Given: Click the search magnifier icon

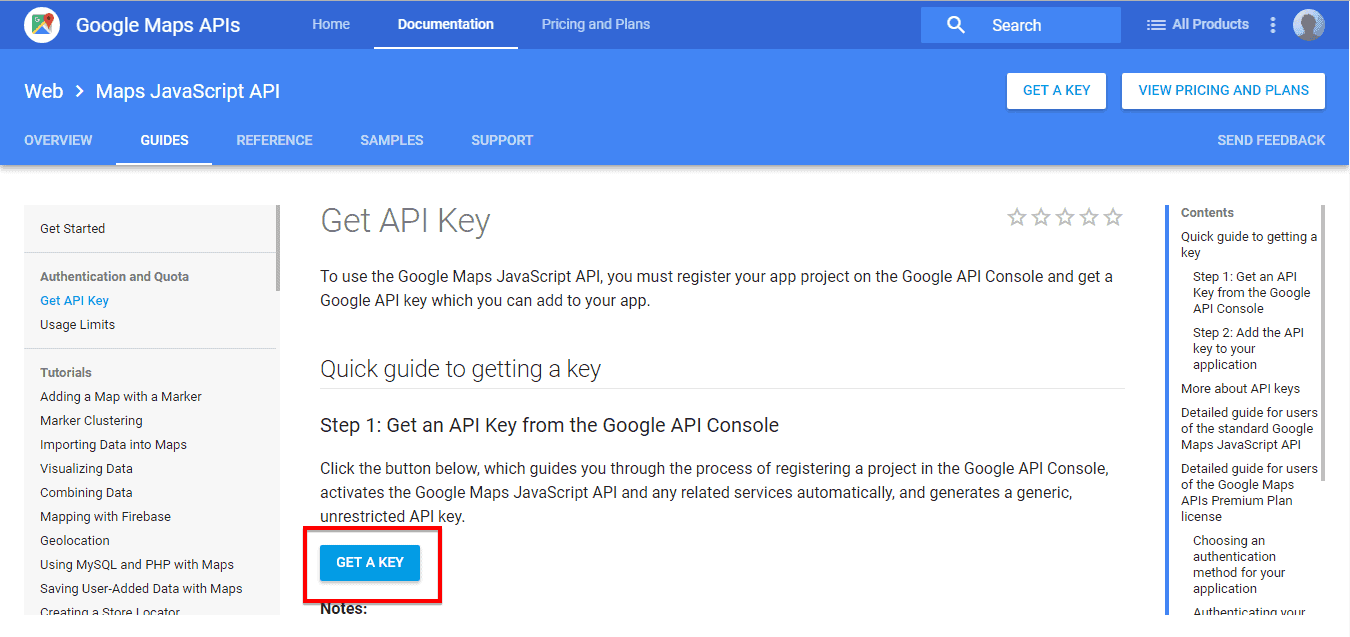Looking at the screenshot, I should point(956,25).
